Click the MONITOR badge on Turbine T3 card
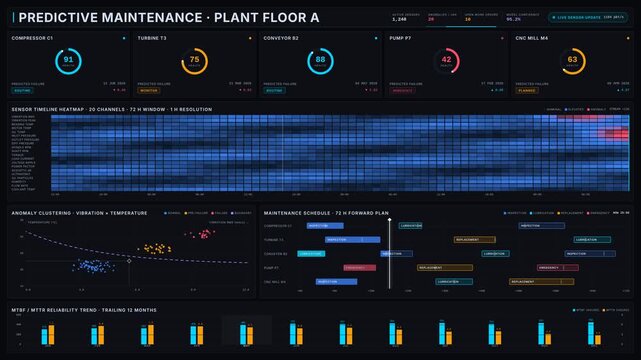Screen dimensions: 641x360 (x=149, y=90)
